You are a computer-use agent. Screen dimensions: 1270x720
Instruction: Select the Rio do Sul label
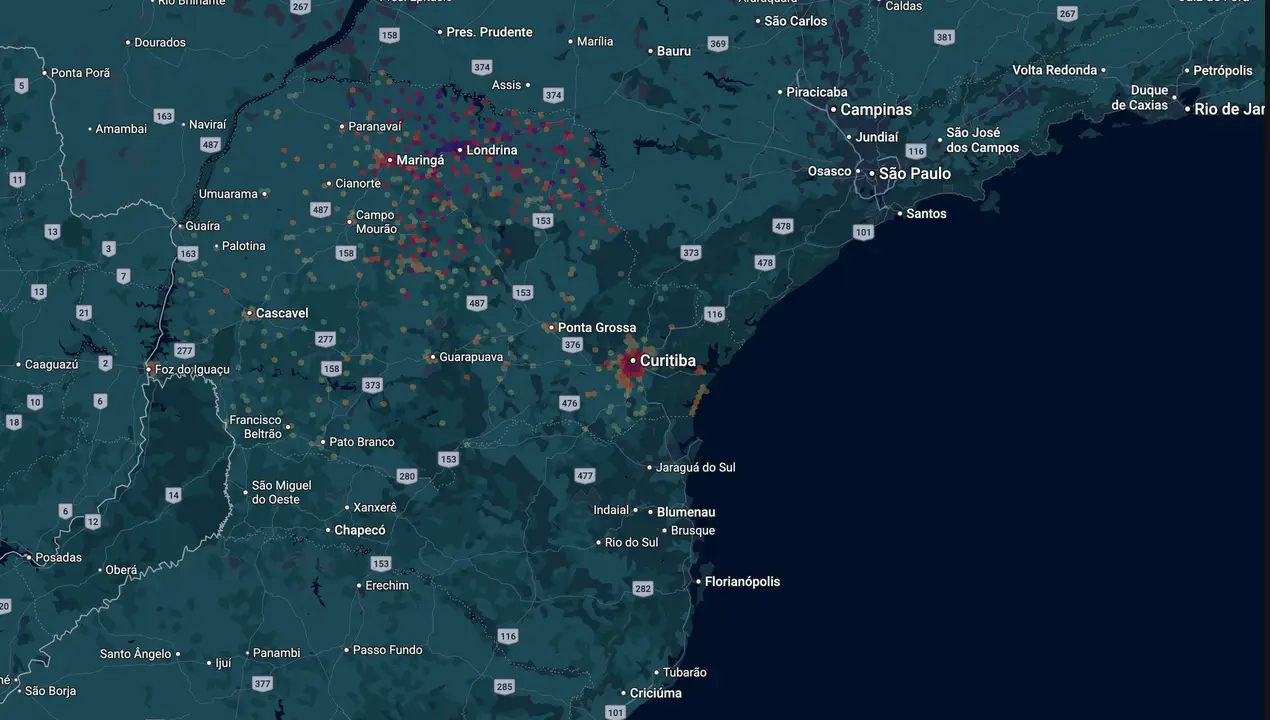(x=632, y=542)
